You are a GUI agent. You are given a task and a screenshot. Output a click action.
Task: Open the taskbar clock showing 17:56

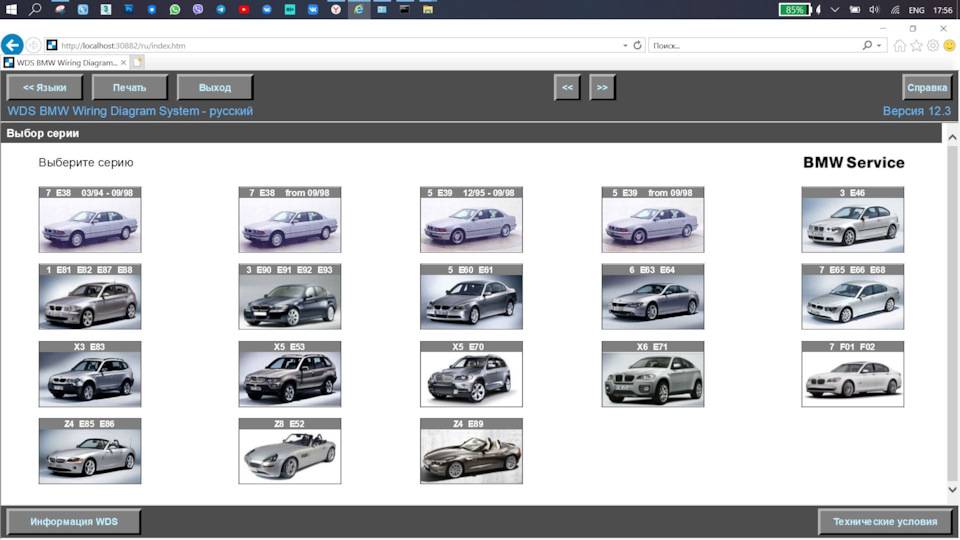coord(943,10)
